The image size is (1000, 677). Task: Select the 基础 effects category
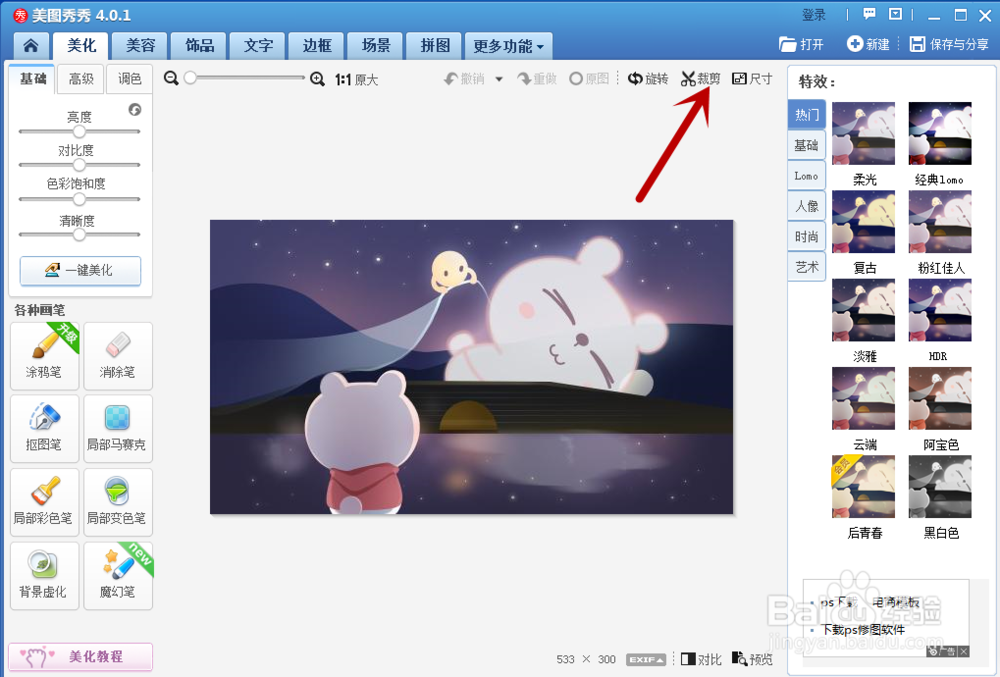807,145
